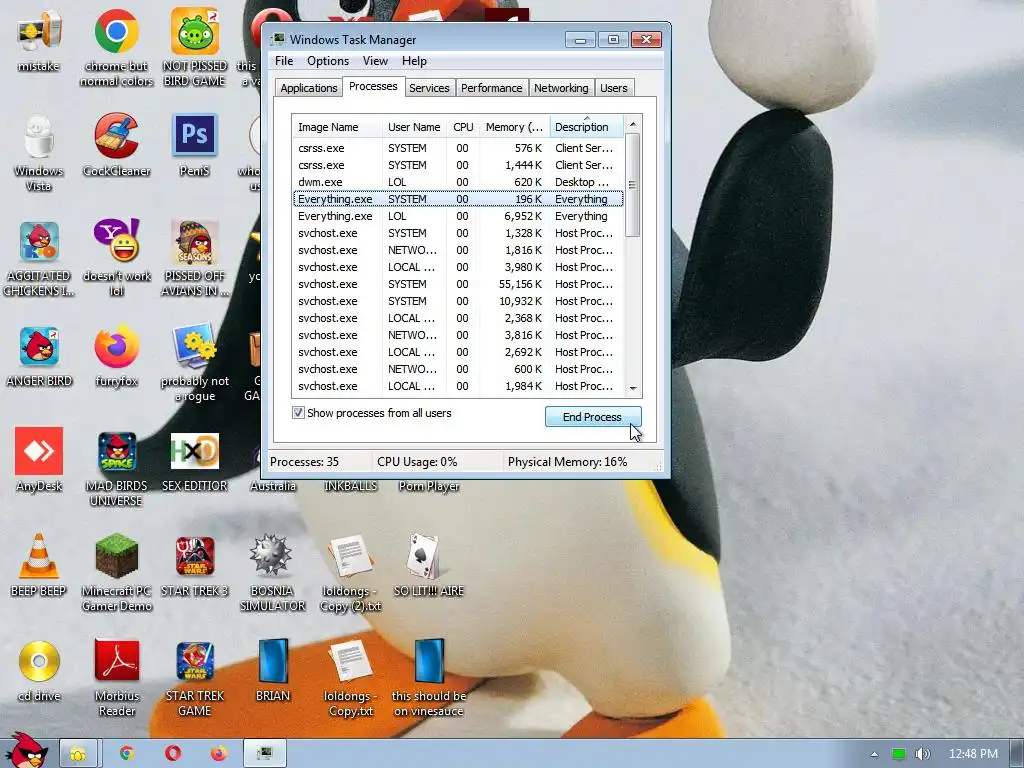Select MAD BIRDS UNIVERSE icon
The image size is (1024, 768).
click(116, 468)
